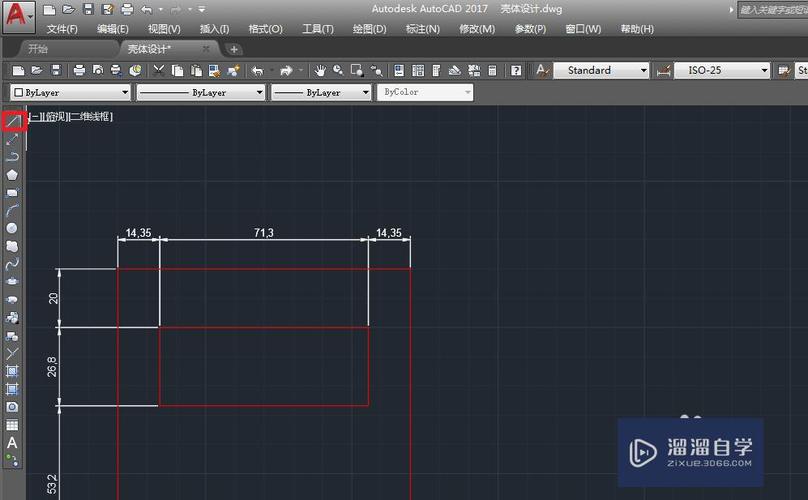Image resolution: width=808 pixels, height=500 pixels.
Task: Open the ISO-25 dimension style dropdown
Action: click(x=722, y=70)
